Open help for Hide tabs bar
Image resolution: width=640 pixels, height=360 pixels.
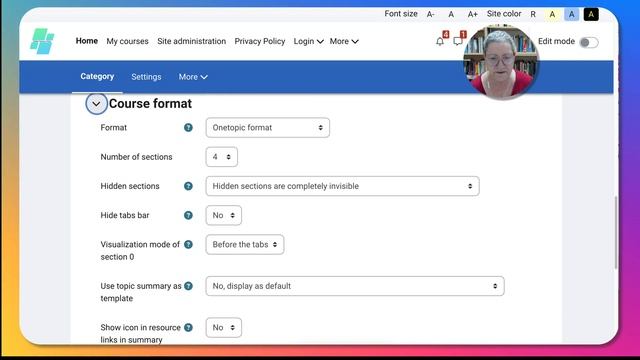188,215
